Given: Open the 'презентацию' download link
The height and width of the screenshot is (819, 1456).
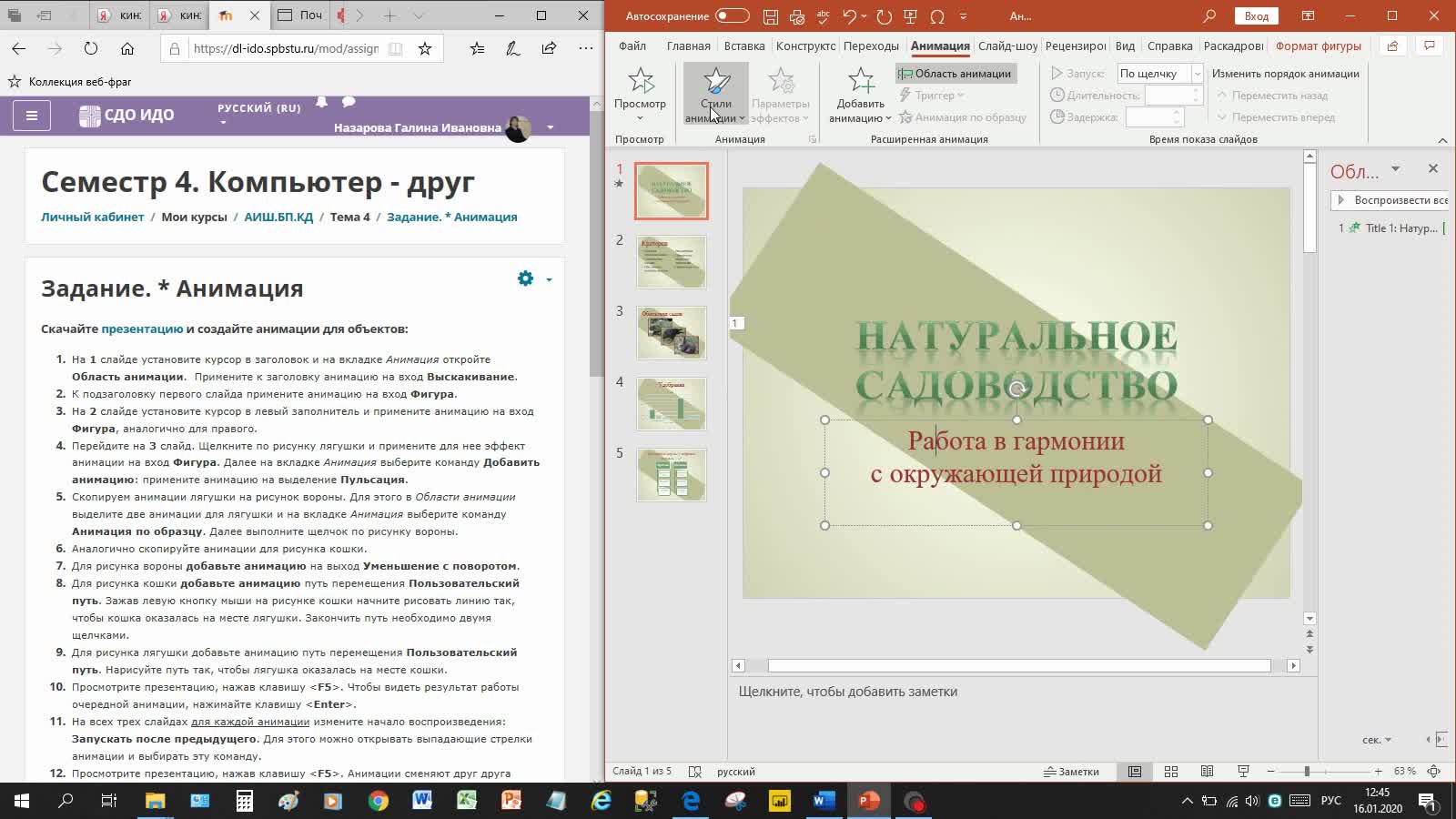Looking at the screenshot, I should pos(142,329).
